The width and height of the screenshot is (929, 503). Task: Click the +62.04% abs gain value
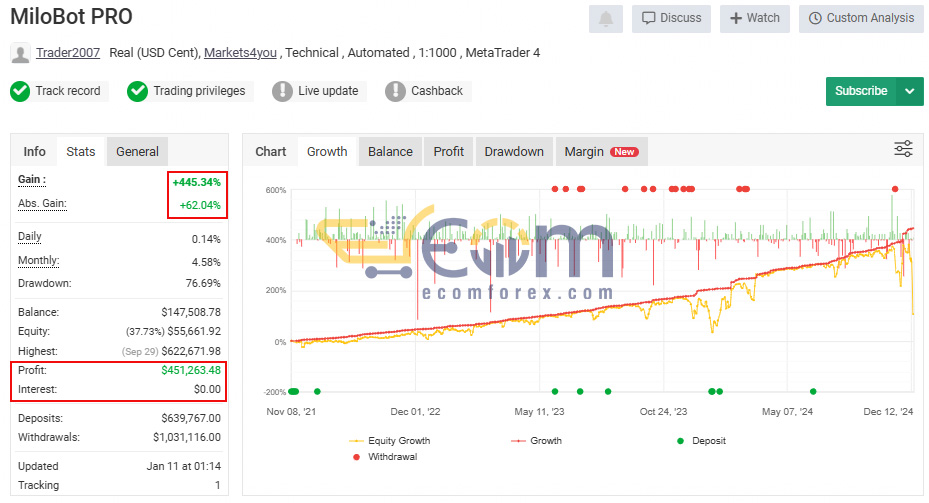click(200, 206)
